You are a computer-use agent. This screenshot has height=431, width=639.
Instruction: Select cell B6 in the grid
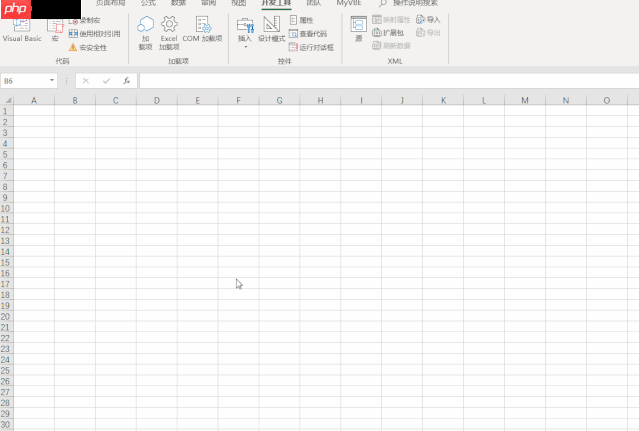75,165
